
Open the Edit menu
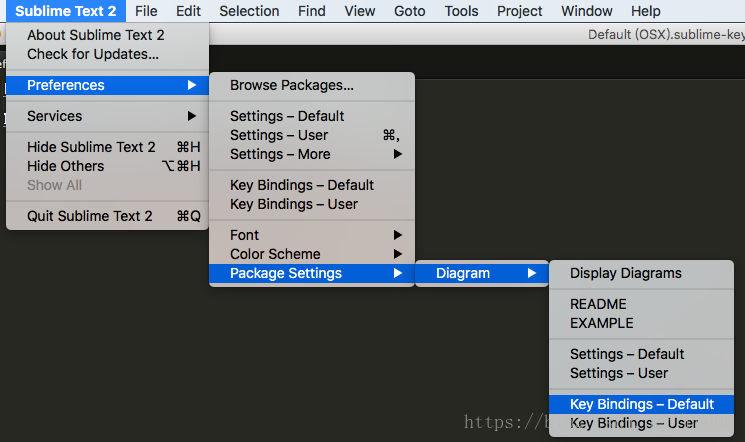188,11
